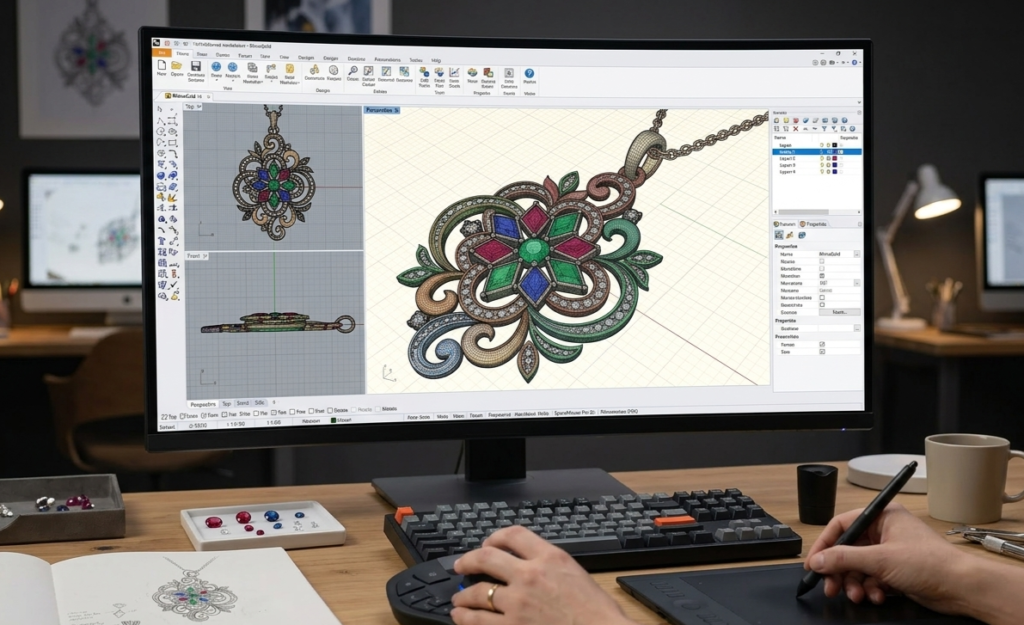This screenshot has width=1024, height=625.
Task: Click the wide button in Properties panel
Action: point(839,312)
